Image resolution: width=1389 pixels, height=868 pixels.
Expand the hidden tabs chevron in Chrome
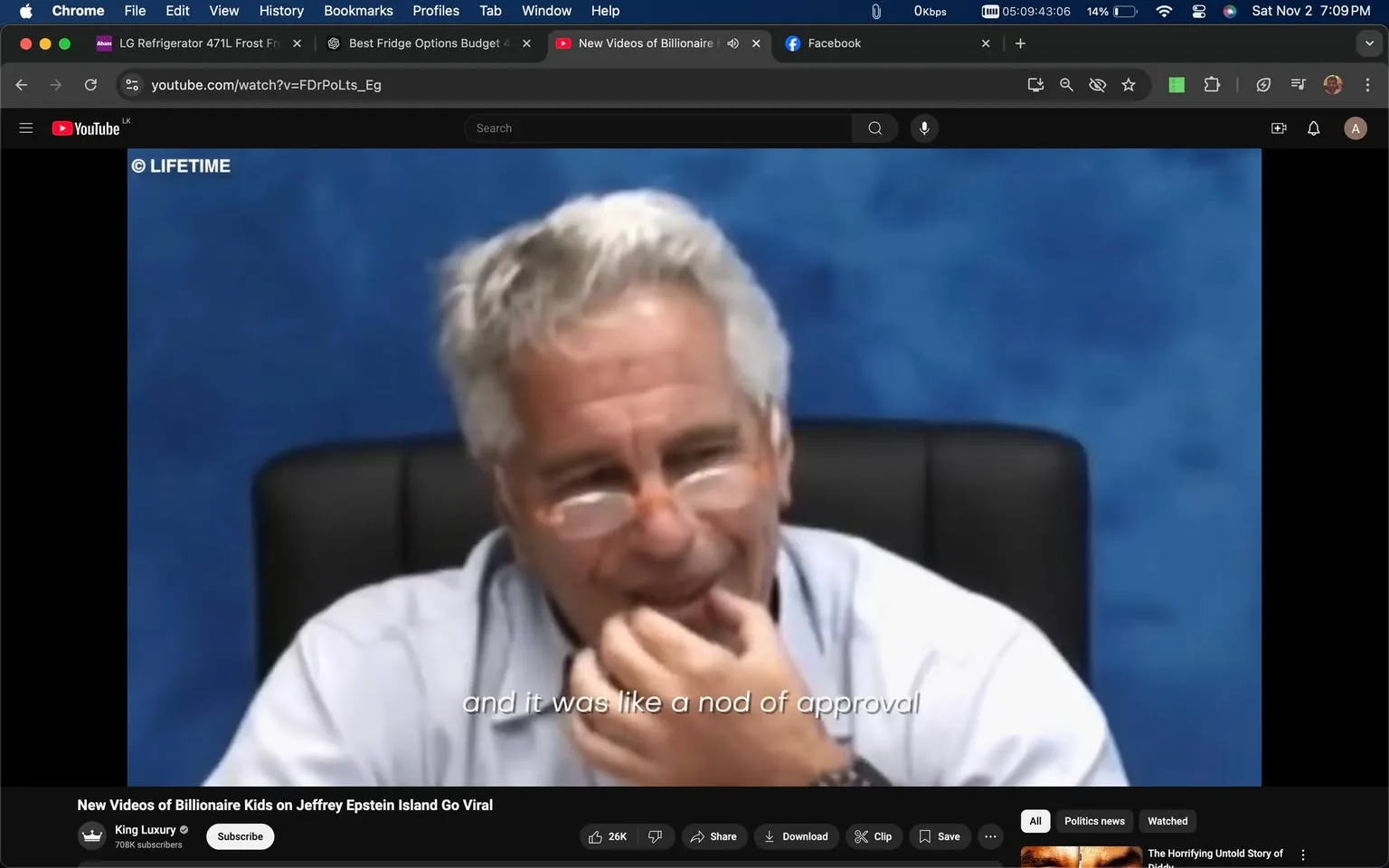[x=1368, y=42]
